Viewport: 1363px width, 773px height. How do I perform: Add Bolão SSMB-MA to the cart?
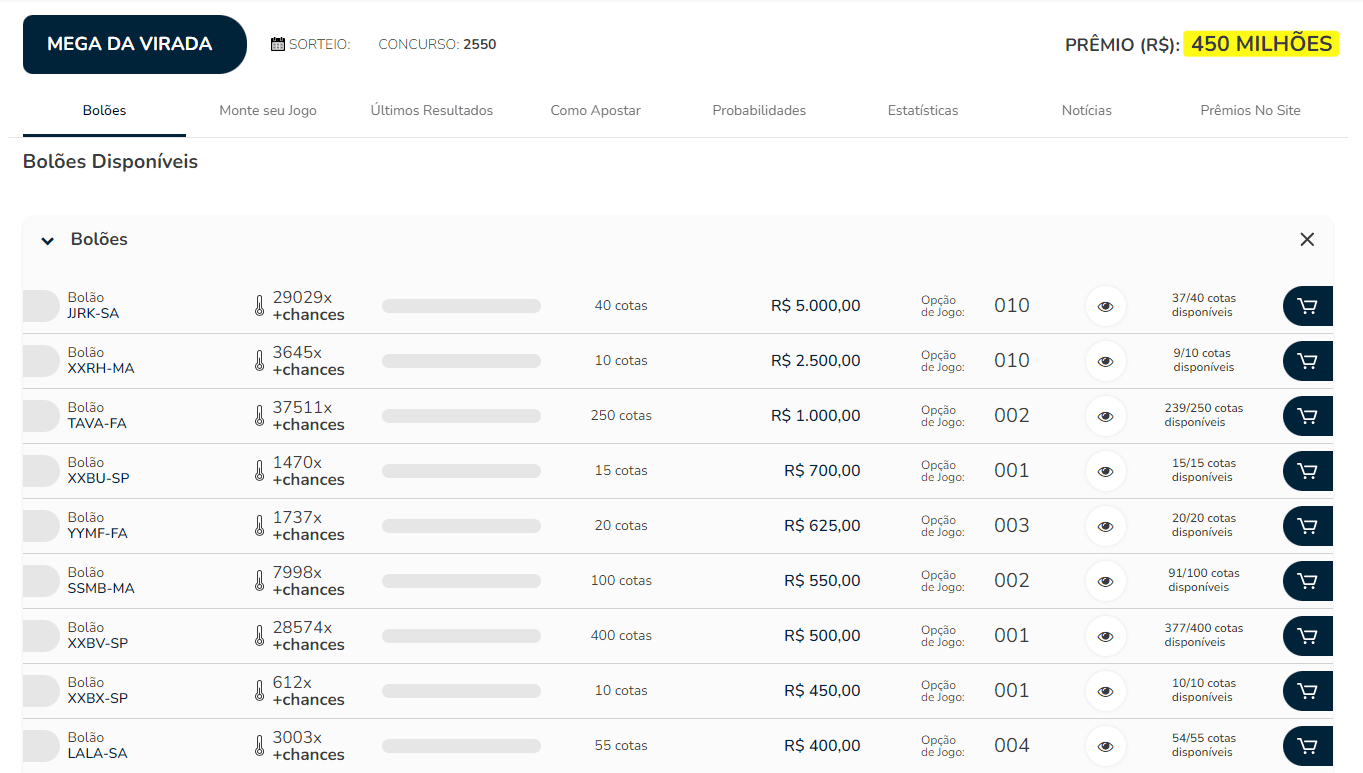(1308, 581)
